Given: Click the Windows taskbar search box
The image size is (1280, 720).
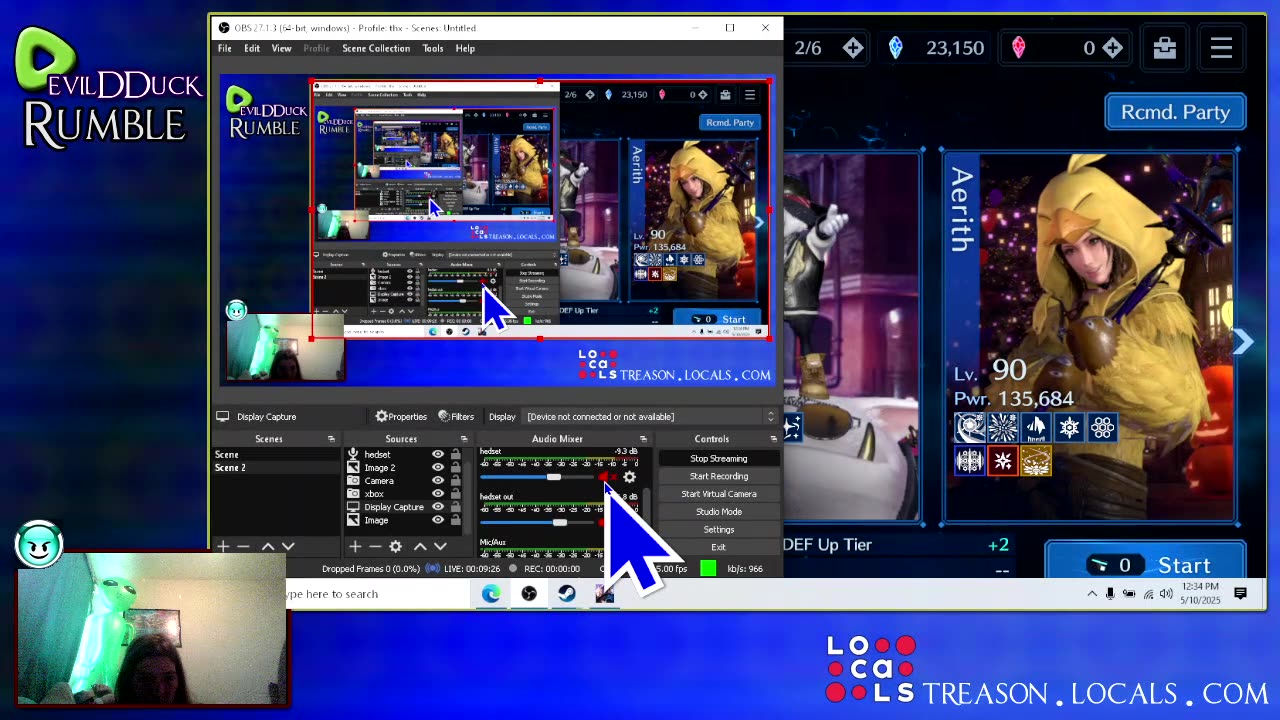Looking at the screenshot, I should (x=378, y=594).
